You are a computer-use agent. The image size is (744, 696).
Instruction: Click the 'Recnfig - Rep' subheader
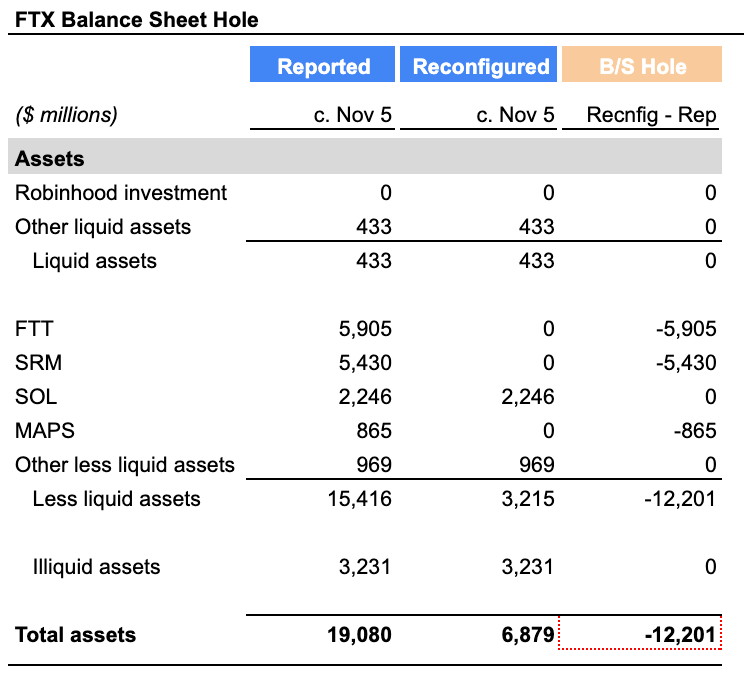pos(651,115)
